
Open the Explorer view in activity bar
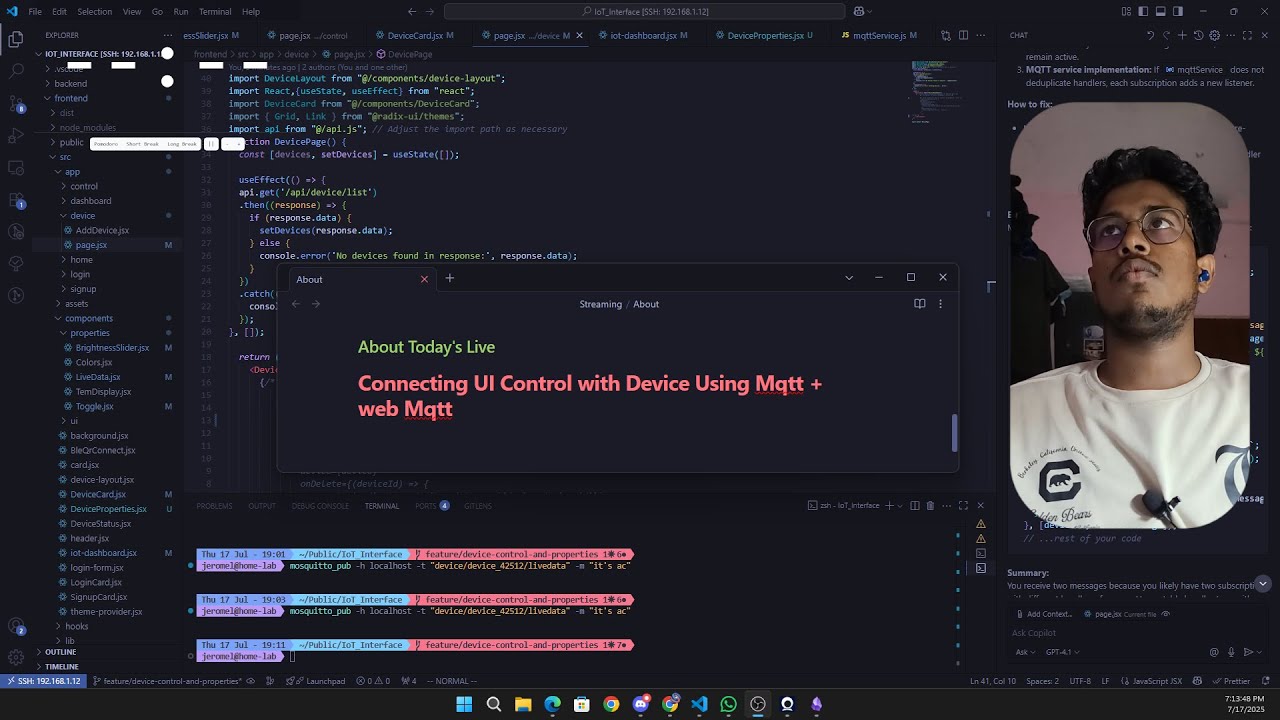pyautogui.click(x=16, y=40)
